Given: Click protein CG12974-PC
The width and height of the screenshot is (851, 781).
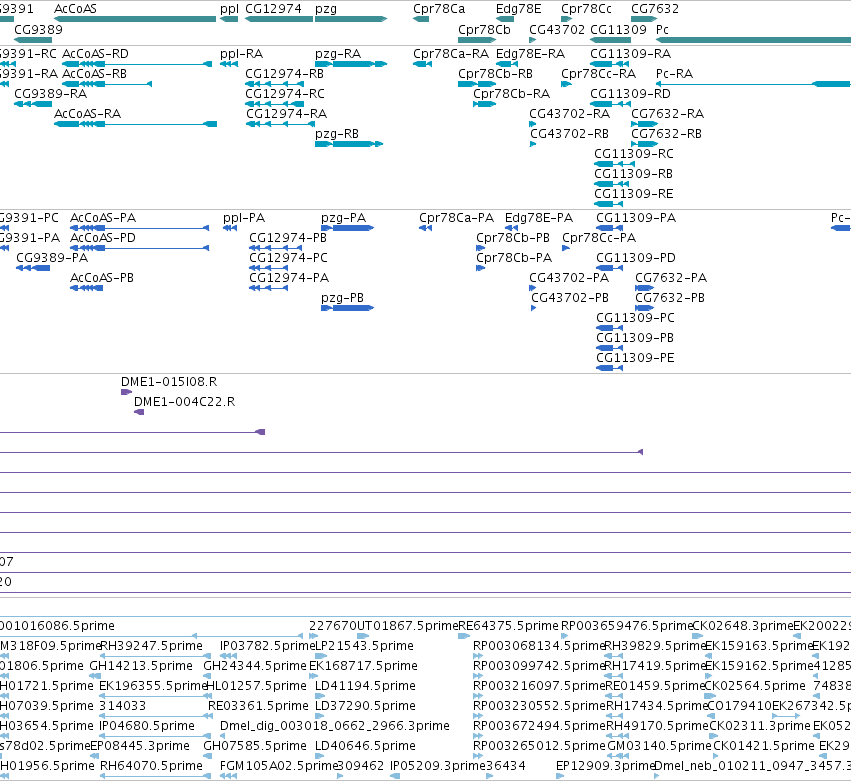Looking at the screenshot, I should [x=289, y=258].
